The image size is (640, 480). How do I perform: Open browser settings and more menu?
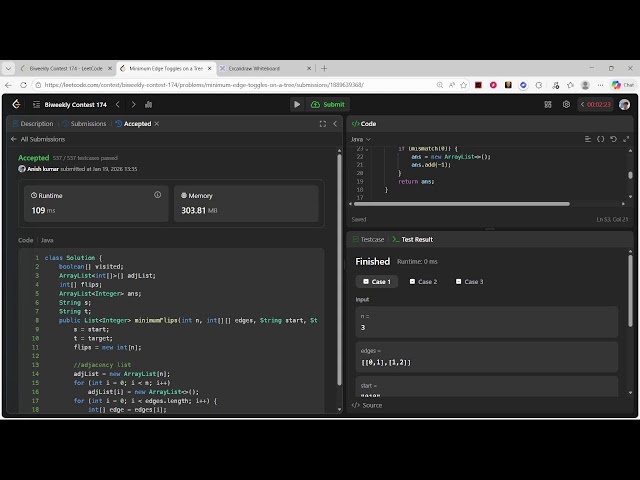pos(600,85)
